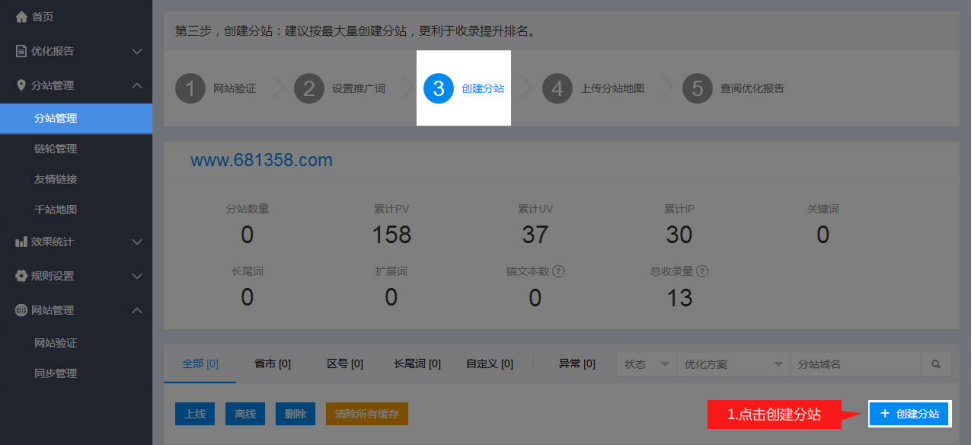Open the 优化方案 dropdown
This screenshot has width=972, height=445.
(x=732, y=365)
